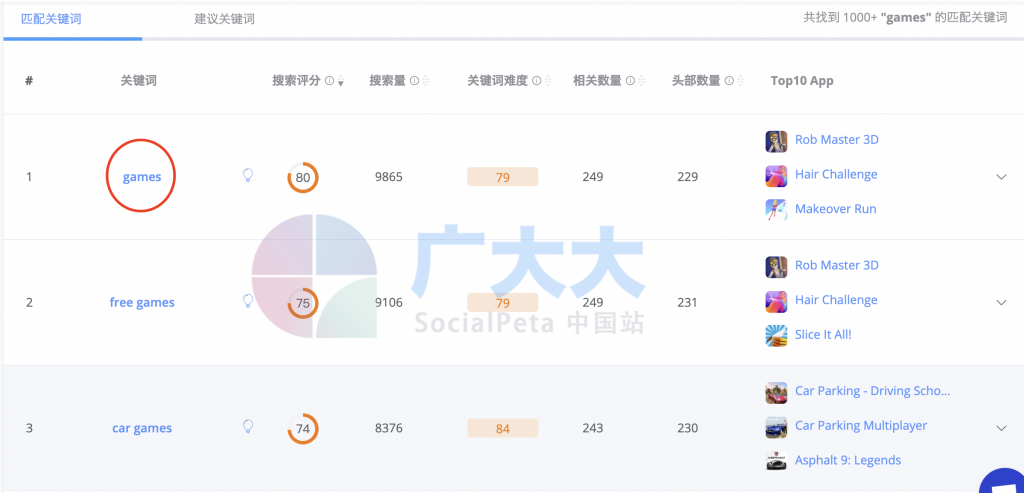Click search score ring showing 80
The height and width of the screenshot is (493, 1024).
tap(303, 177)
